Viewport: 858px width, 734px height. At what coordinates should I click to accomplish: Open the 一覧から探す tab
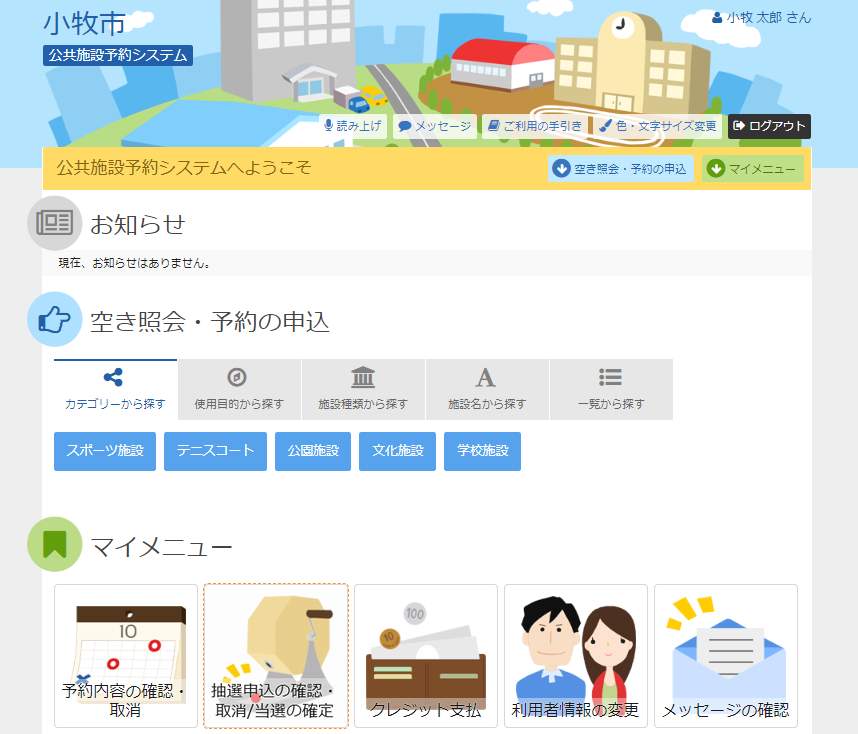611,389
